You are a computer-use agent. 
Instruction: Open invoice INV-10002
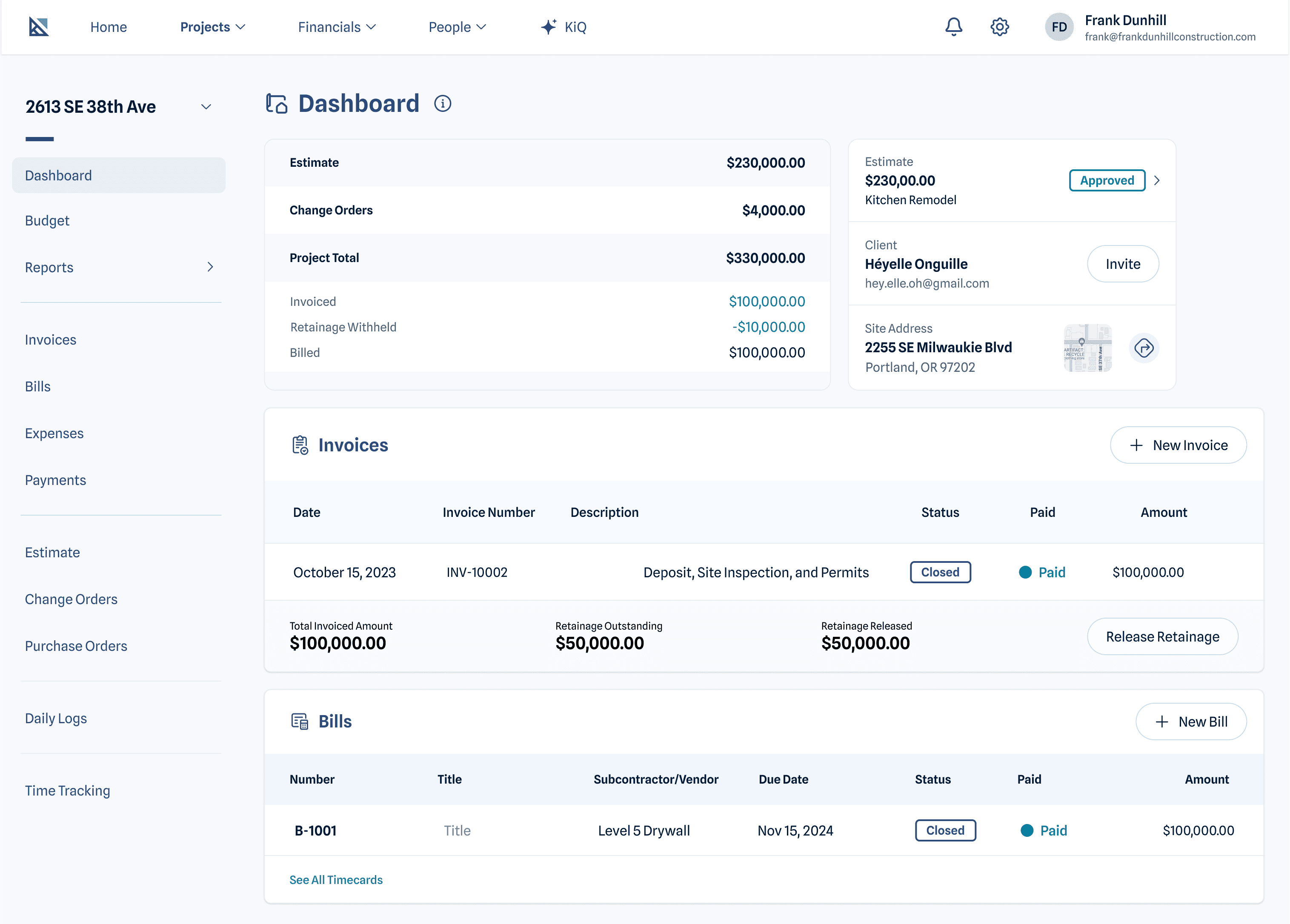[477, 573]
